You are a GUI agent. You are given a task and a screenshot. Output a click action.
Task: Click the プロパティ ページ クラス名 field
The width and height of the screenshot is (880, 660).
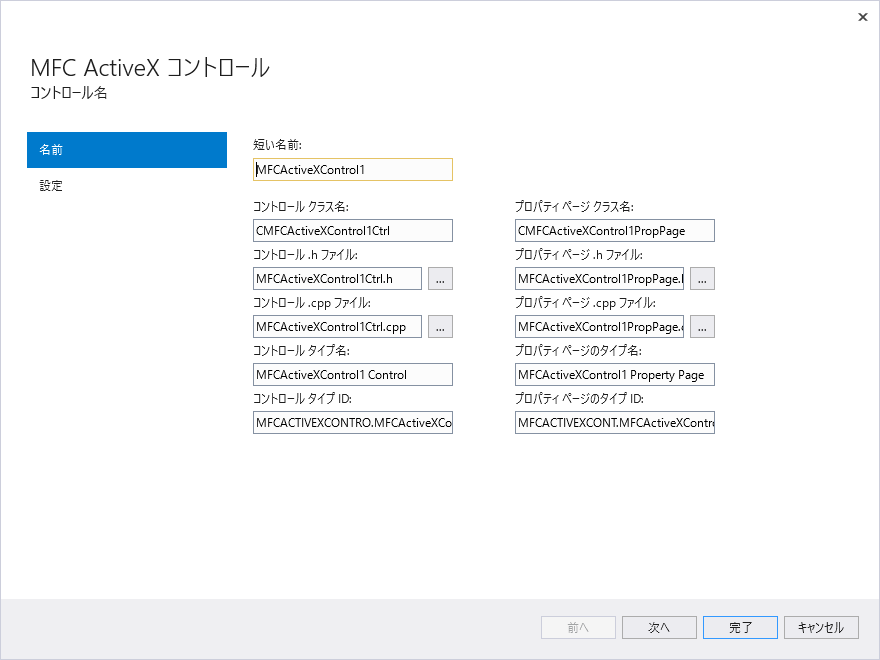click(x=614, y=230)
